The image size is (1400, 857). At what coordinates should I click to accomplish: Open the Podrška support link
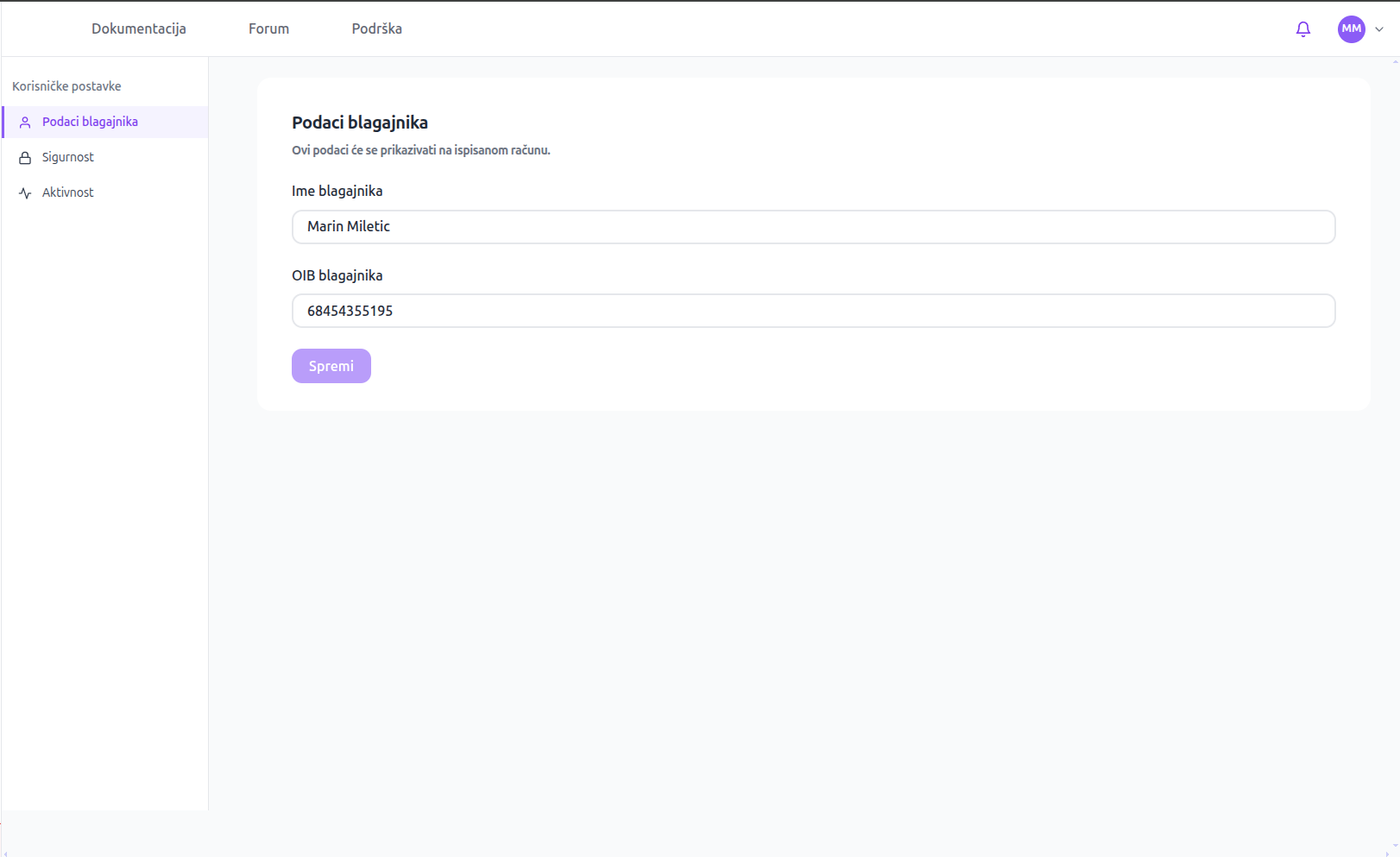pos(376,28)
